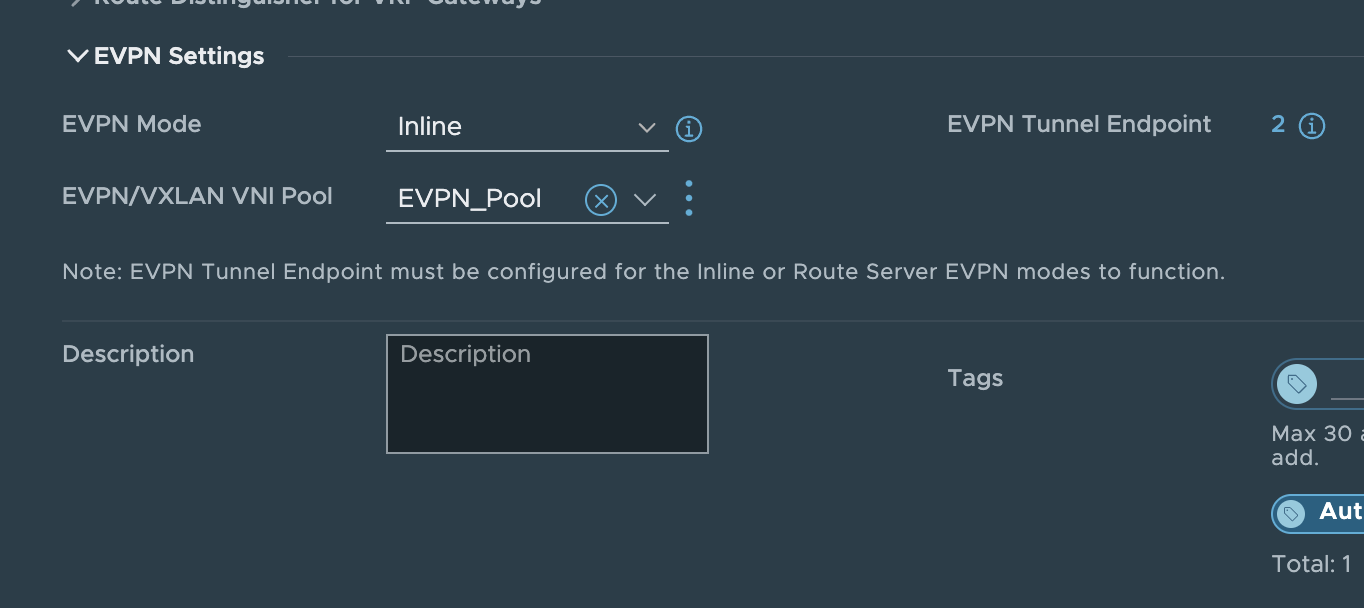Open the EVPN Mode dropdown

(646, 128)
